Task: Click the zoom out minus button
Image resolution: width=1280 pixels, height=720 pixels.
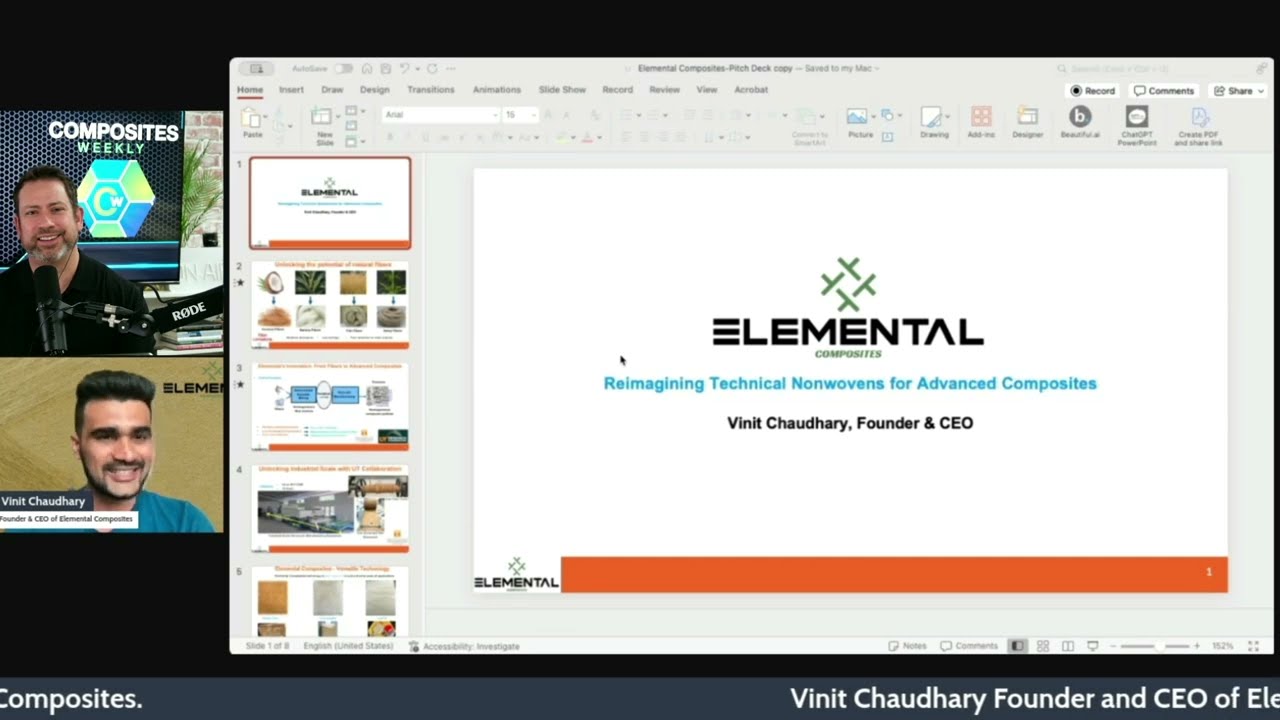Action: click(x=1114, y=646)
